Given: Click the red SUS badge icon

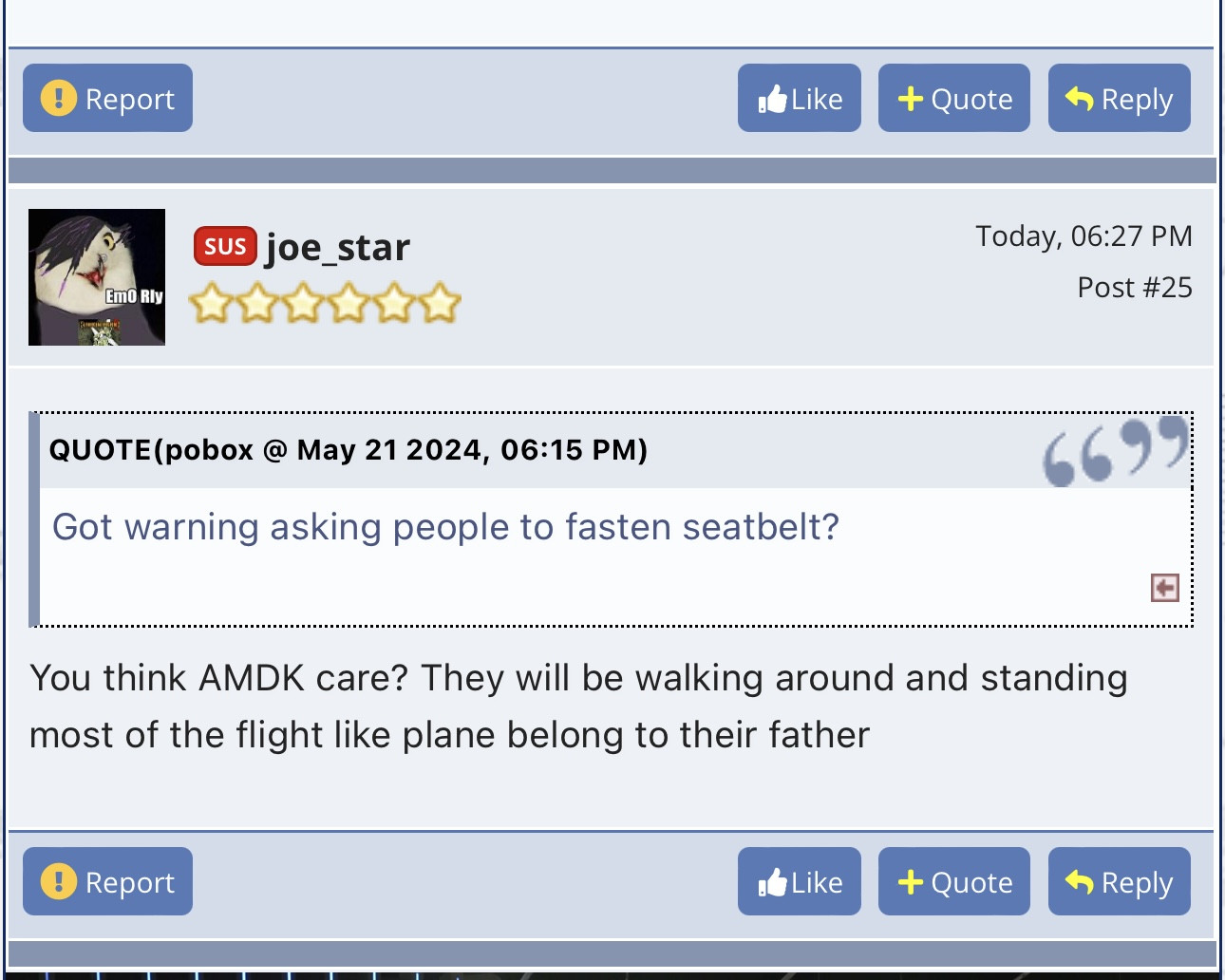Looking at the screenshot, I should 225,247.
